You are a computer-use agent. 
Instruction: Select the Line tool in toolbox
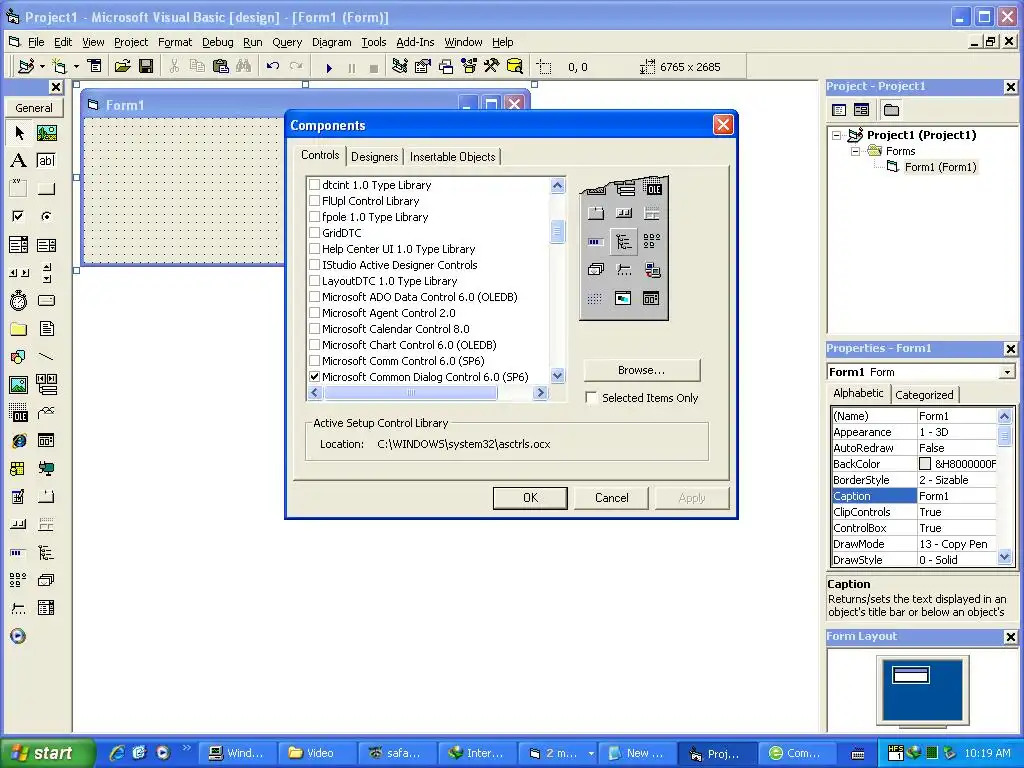click(x=46, y=357)
